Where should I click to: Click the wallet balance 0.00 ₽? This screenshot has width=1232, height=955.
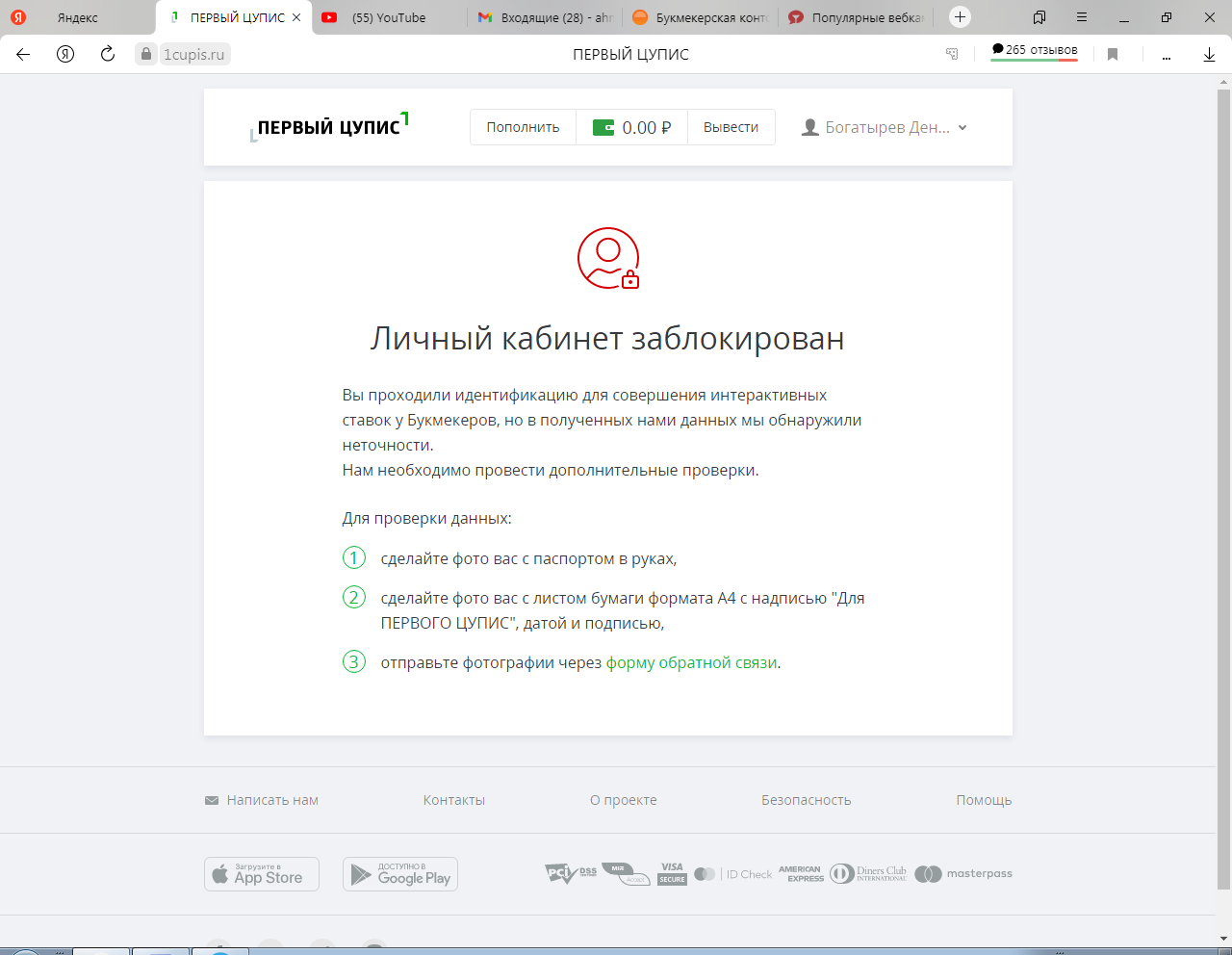click(x=631, y=127)
